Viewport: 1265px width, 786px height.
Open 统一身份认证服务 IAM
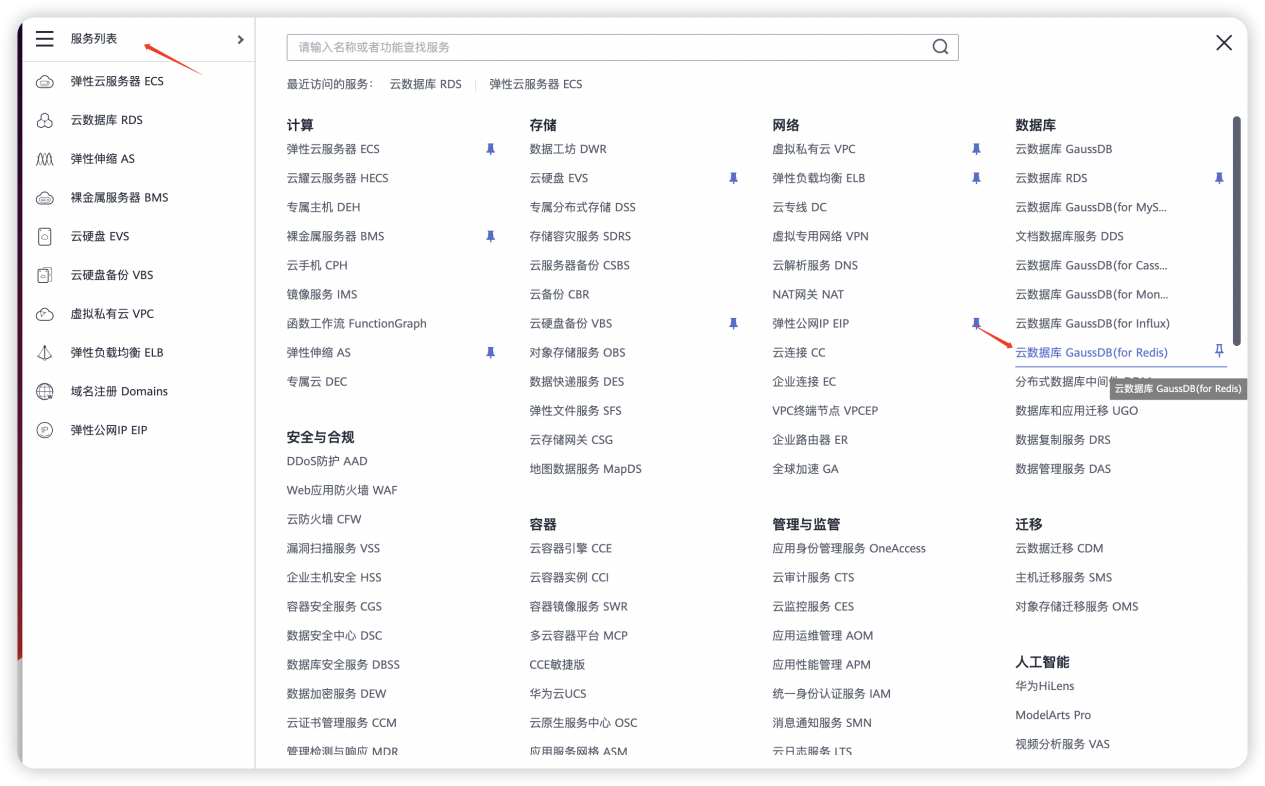coord(831,693)
